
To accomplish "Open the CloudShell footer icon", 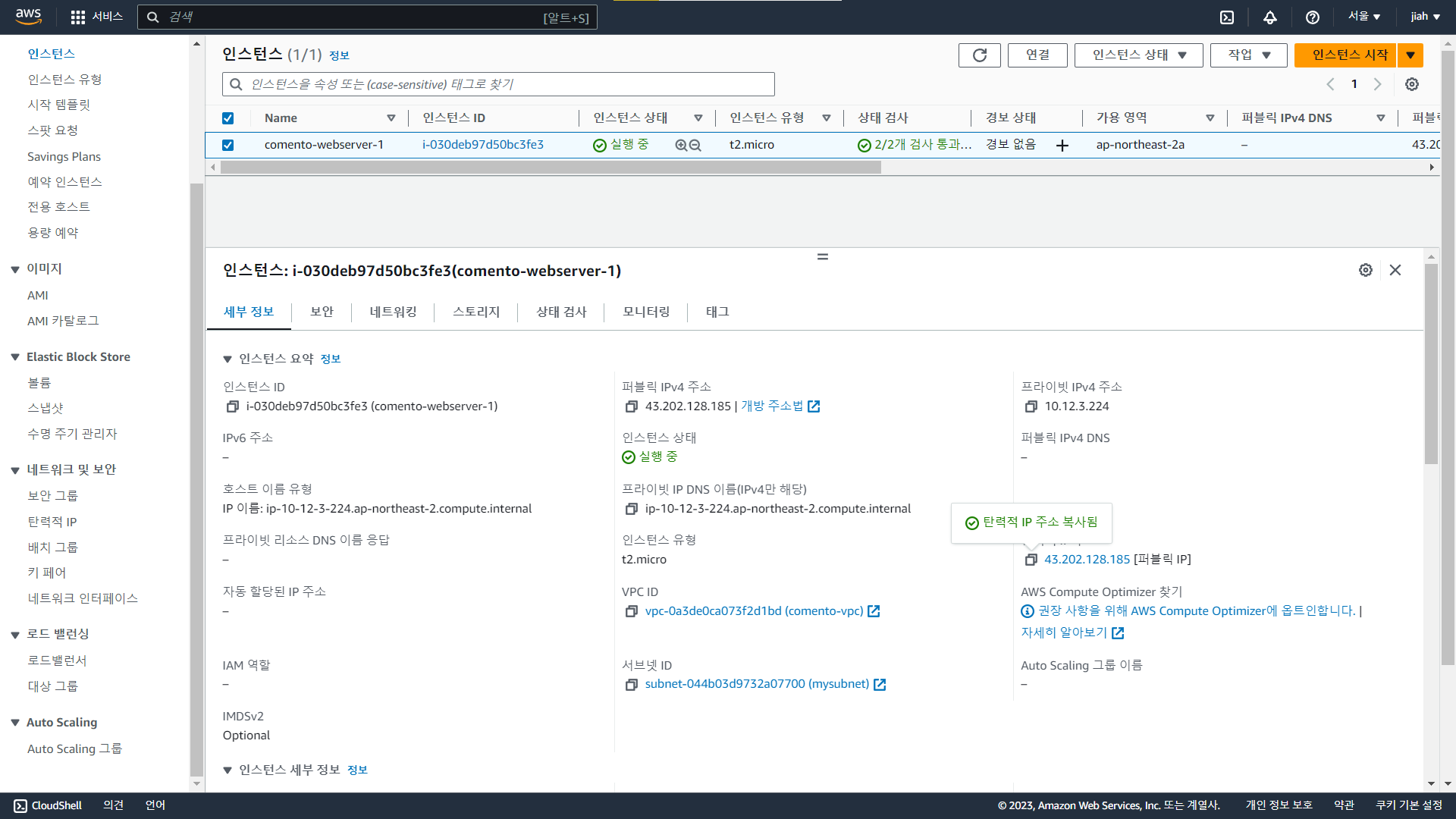I will click(20, 806).
